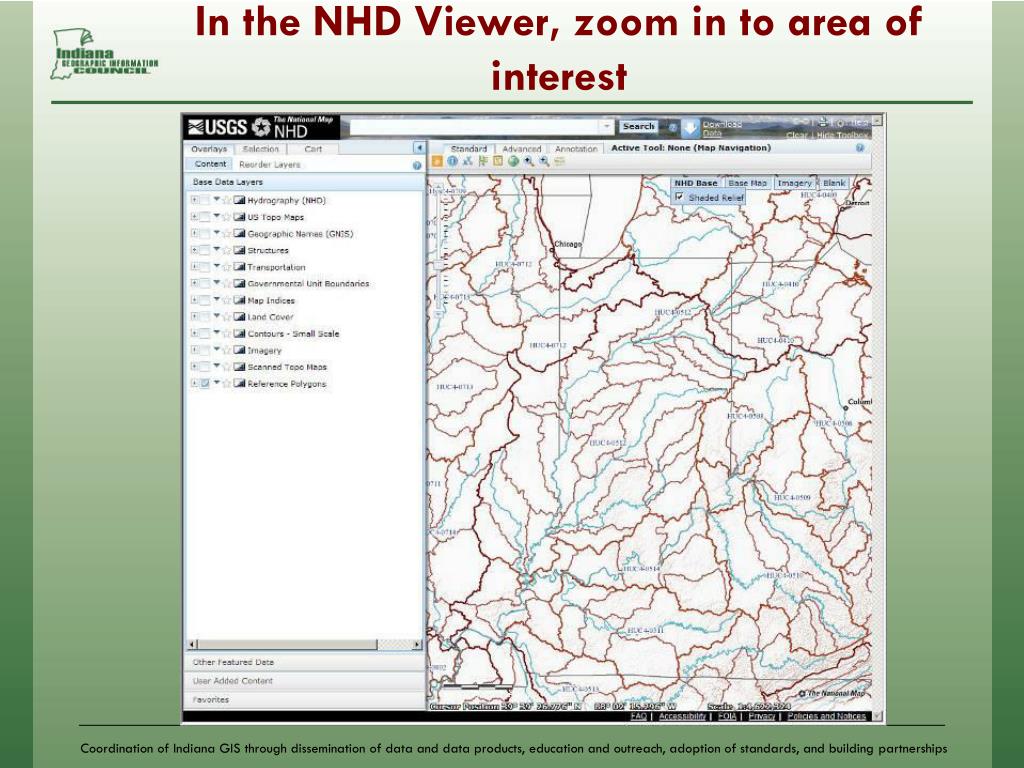Enable the Transportation layer checkbox
1024x768 pixels.
[x=205, y=267]
